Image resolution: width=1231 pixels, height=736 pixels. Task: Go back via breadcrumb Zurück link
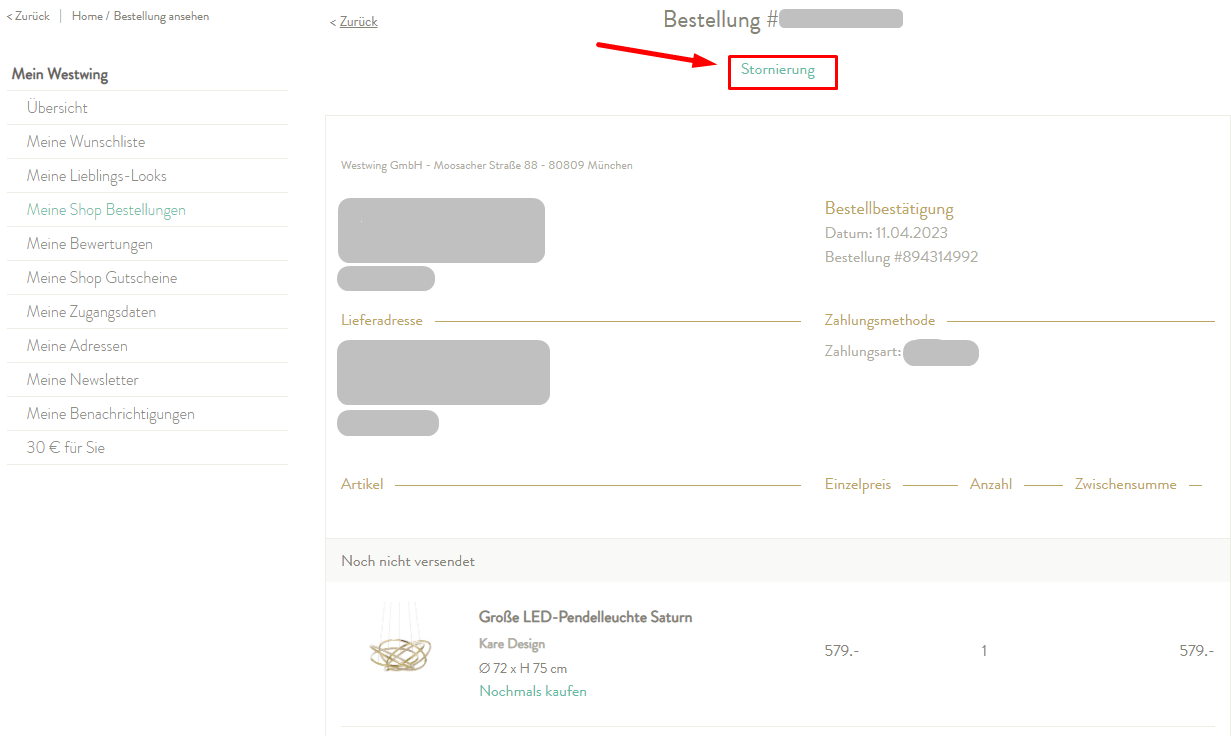click(x=29, y=16)
